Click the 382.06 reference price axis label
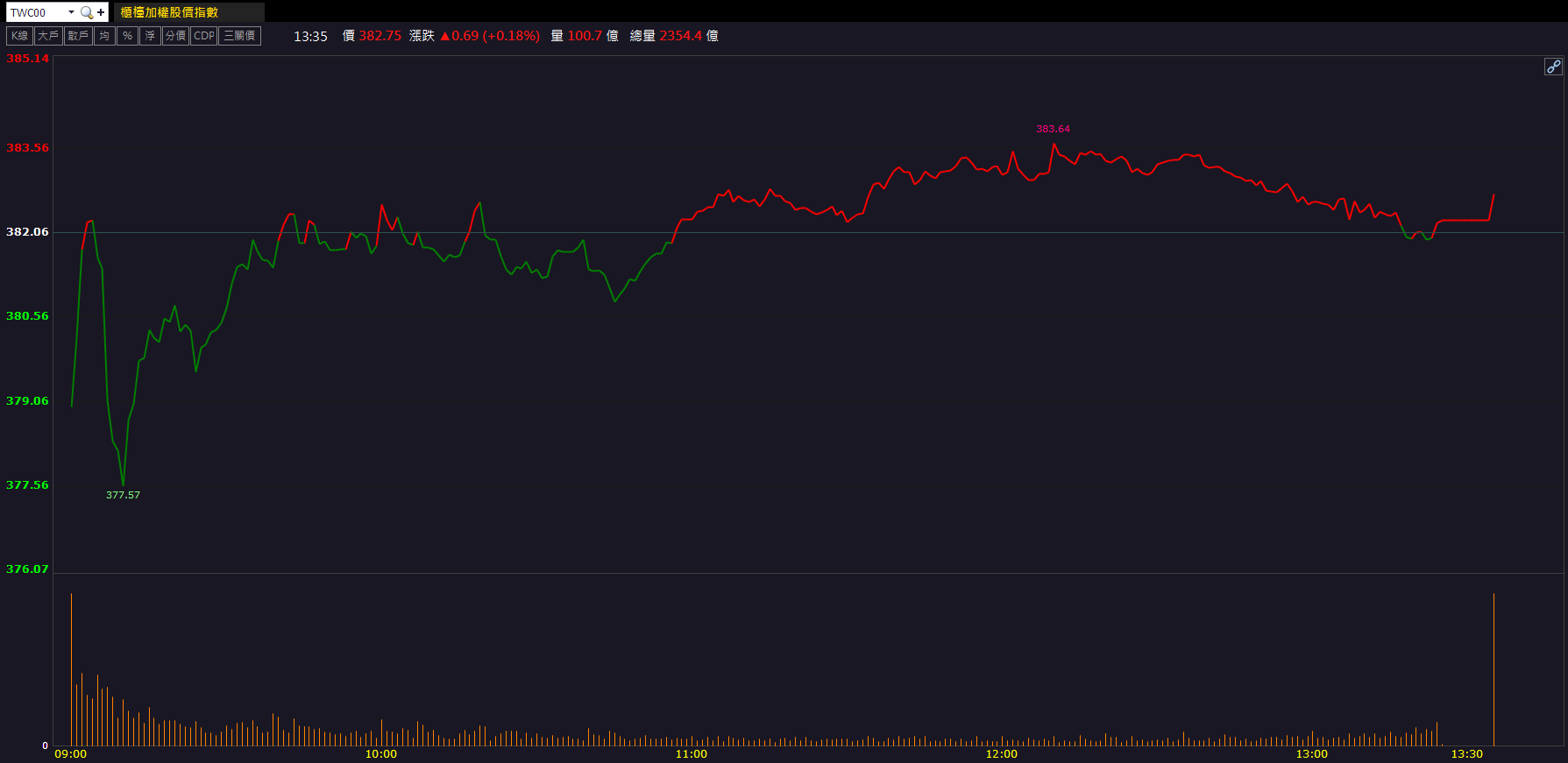Image resolution: width=1568 pixels, height=763 pixels. click(x=27, y=232)
